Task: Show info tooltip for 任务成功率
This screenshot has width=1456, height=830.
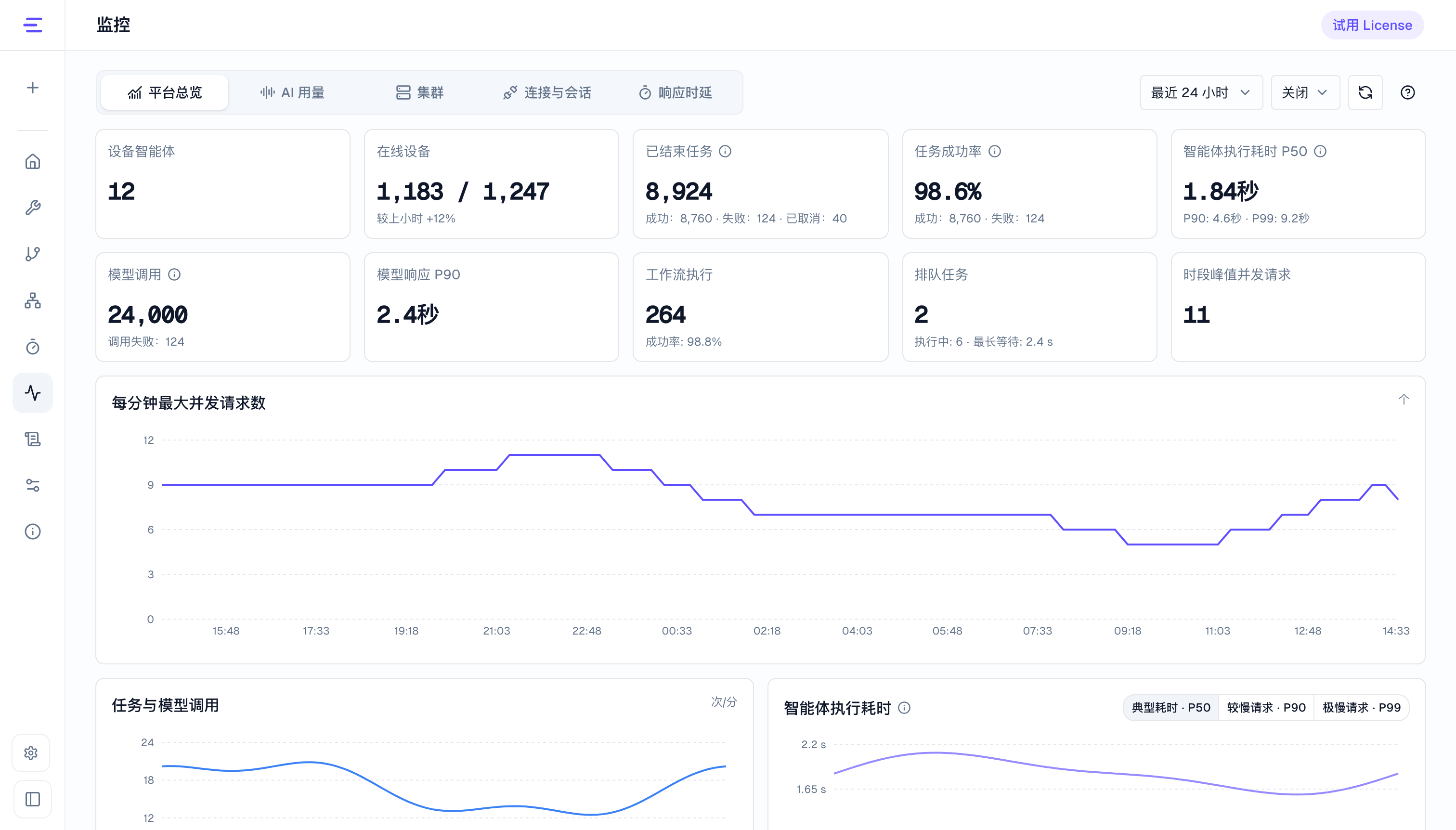Action: click(994, 151)
